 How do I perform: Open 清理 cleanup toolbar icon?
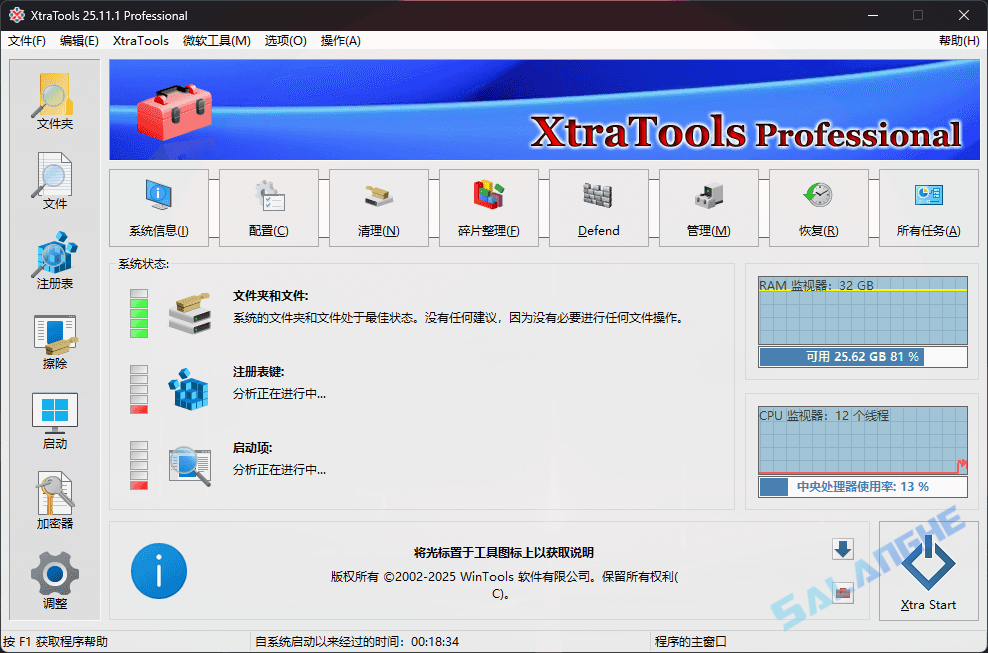[378, 207]
